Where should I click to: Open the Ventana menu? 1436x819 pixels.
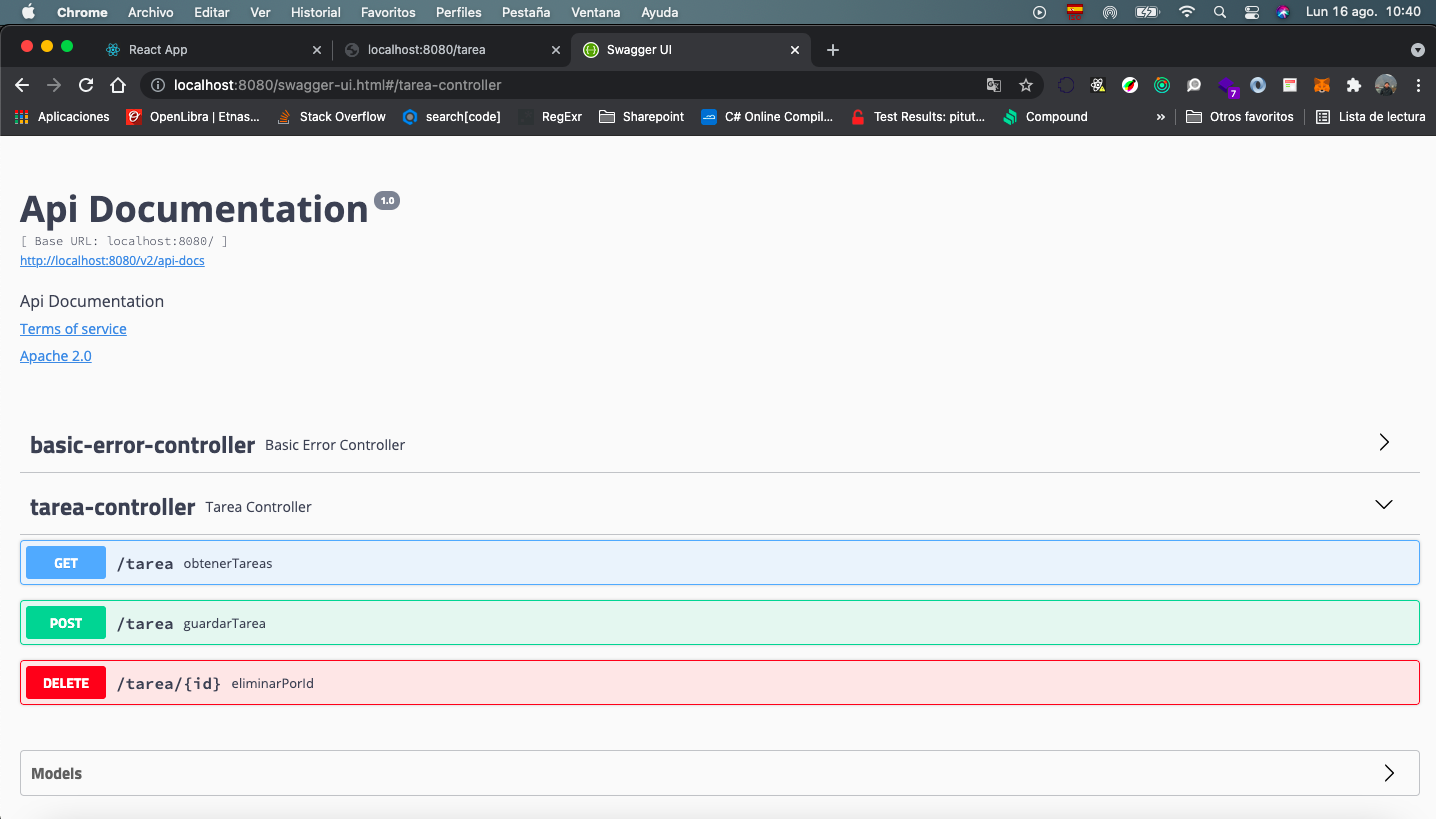pyautogui.click(x=596, y=12)
